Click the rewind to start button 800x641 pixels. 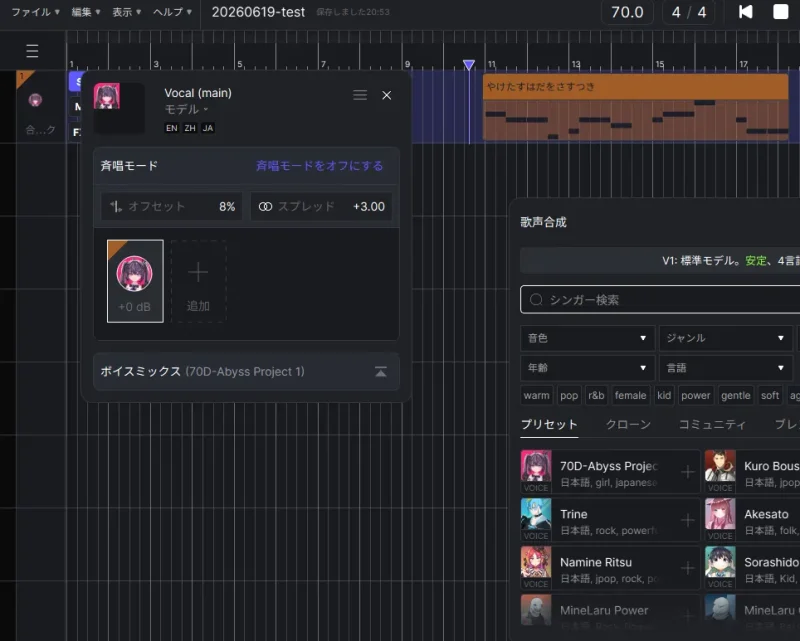click(745, 12)
